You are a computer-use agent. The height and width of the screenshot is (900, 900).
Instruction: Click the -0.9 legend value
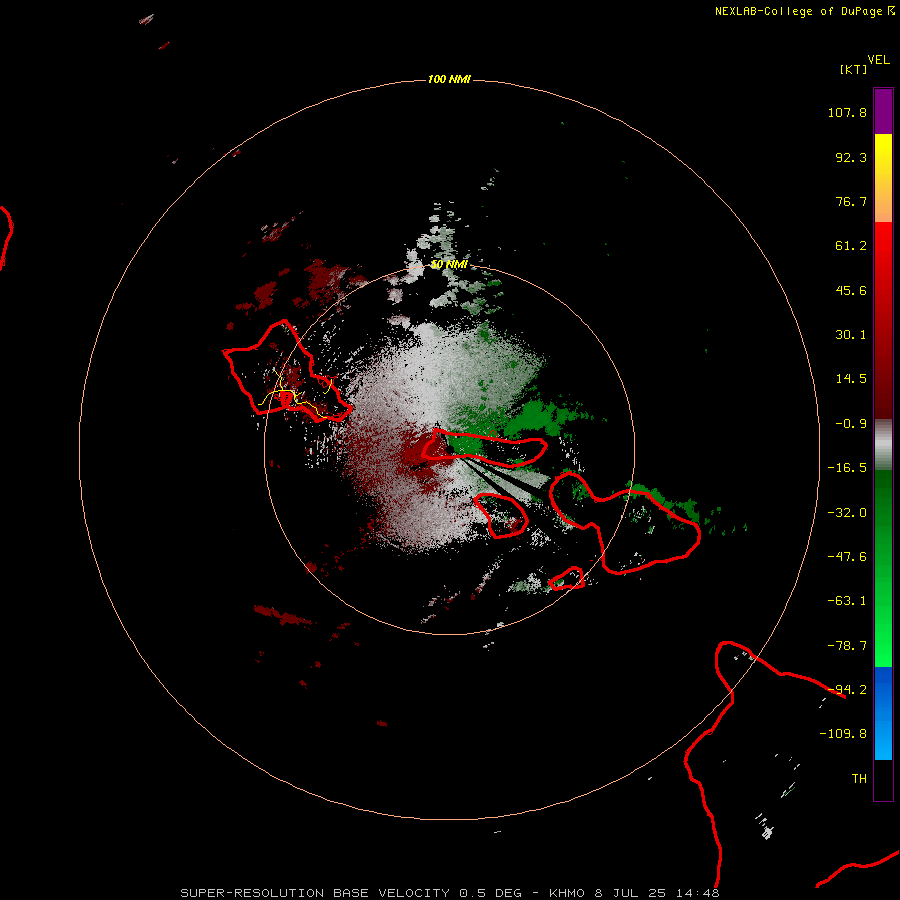tap(851, 424)
